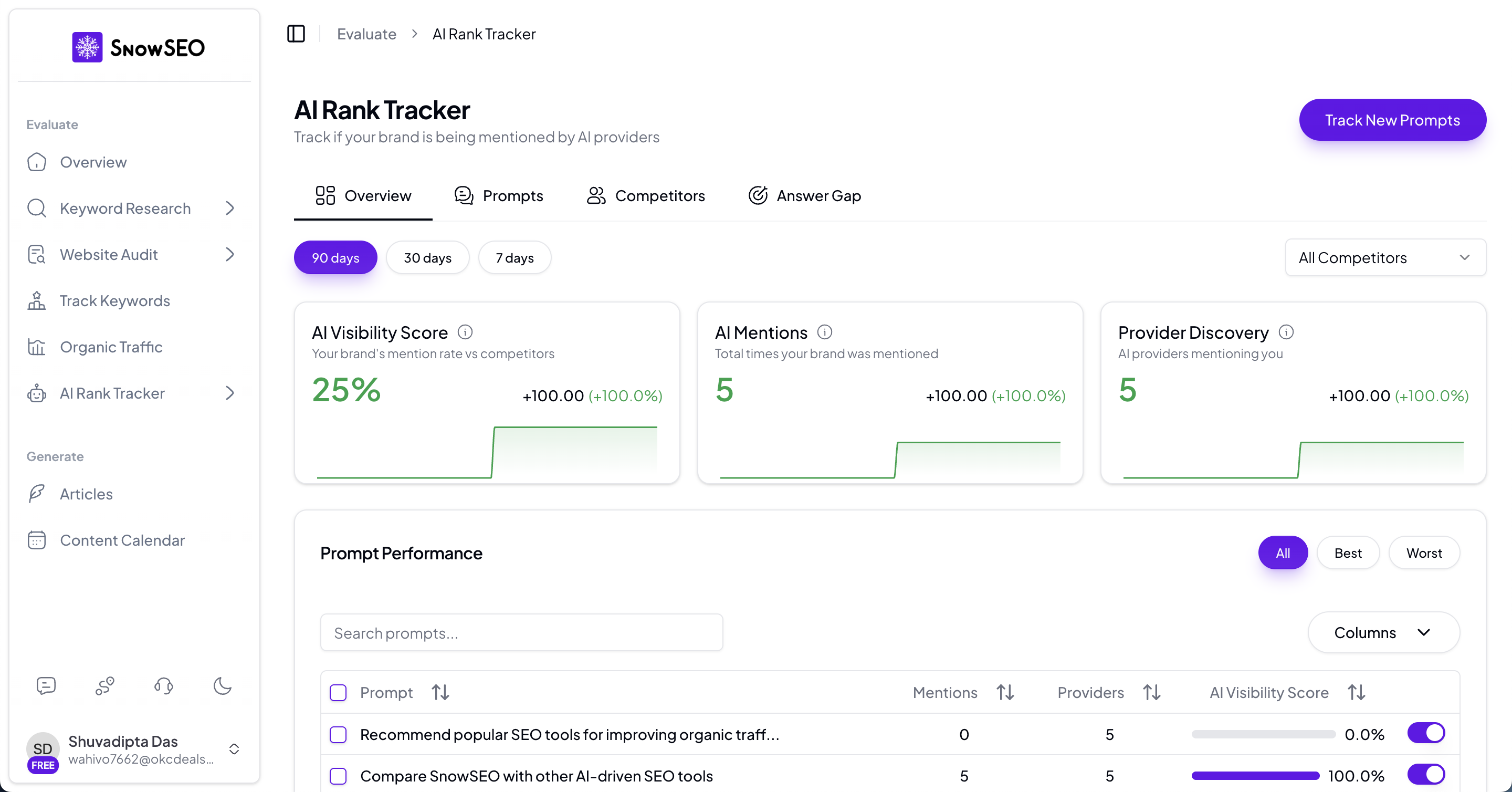Click the AI Mentions trend chart
Image resolution: width=1512 pixels, height=792 pixels.
click(x=890, y=459)
